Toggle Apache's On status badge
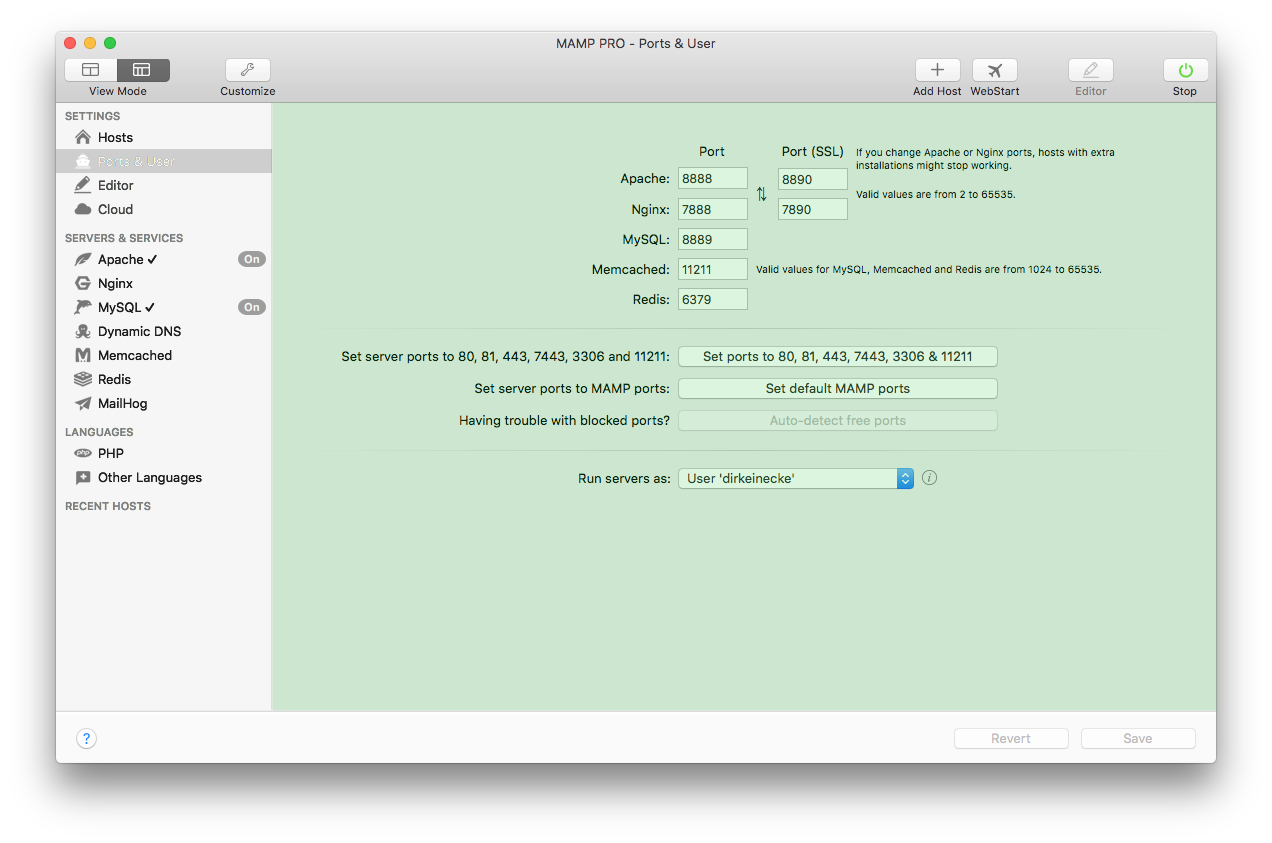 pos(251,258)
